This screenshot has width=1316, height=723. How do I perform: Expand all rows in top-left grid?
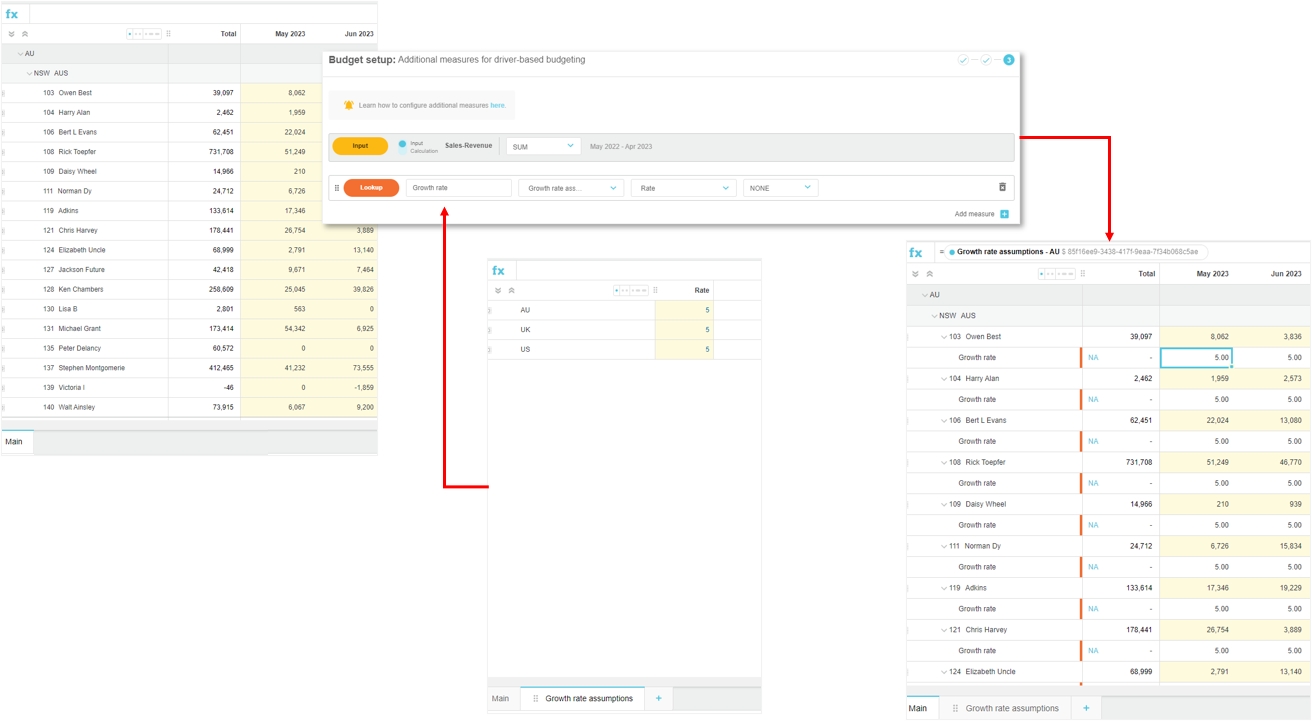[12, 34]
